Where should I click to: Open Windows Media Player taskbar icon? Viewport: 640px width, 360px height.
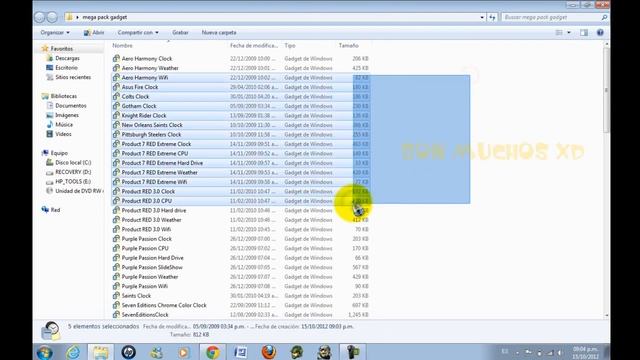(x=184, y=352)
